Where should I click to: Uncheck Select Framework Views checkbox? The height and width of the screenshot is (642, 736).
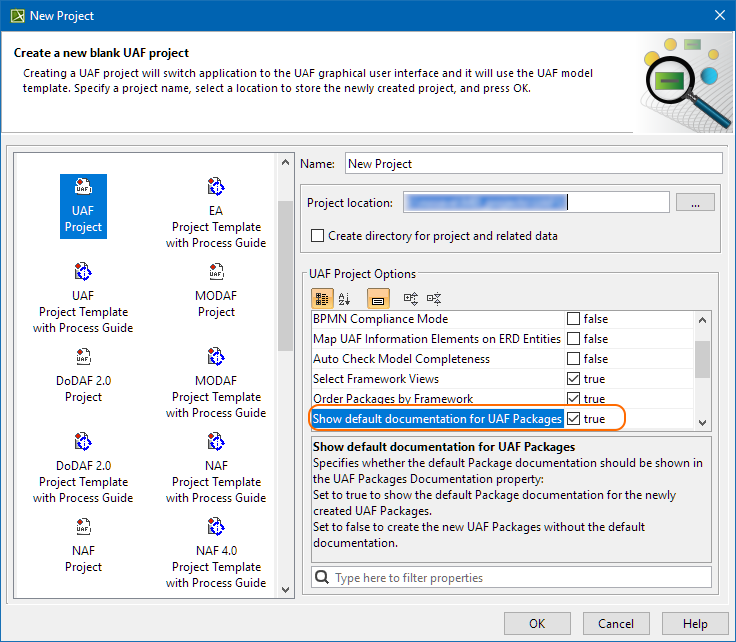pyautogui.click(x=573, y=379)
